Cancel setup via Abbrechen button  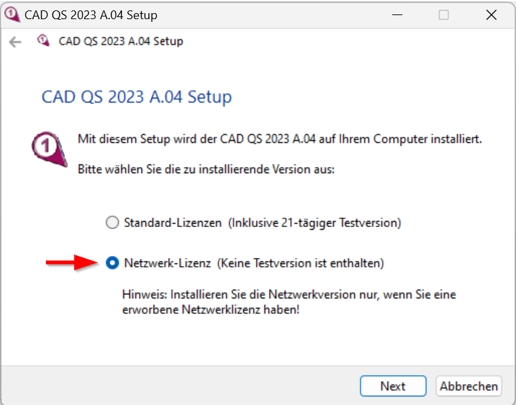pos(468,386)
